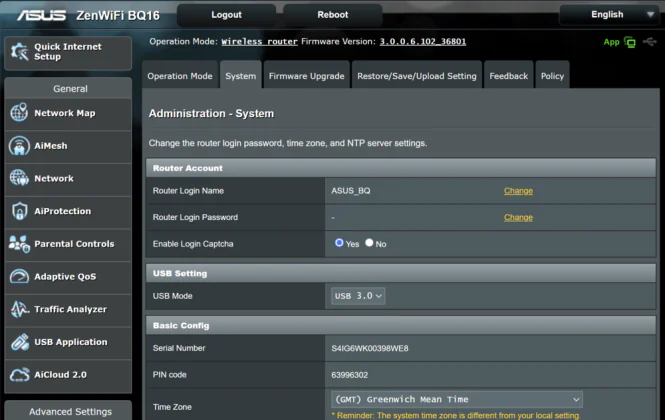This screenshot has height=420, width=665.
Task: Click Change next to Router Login Password
Action: click(x=518, y=217)
